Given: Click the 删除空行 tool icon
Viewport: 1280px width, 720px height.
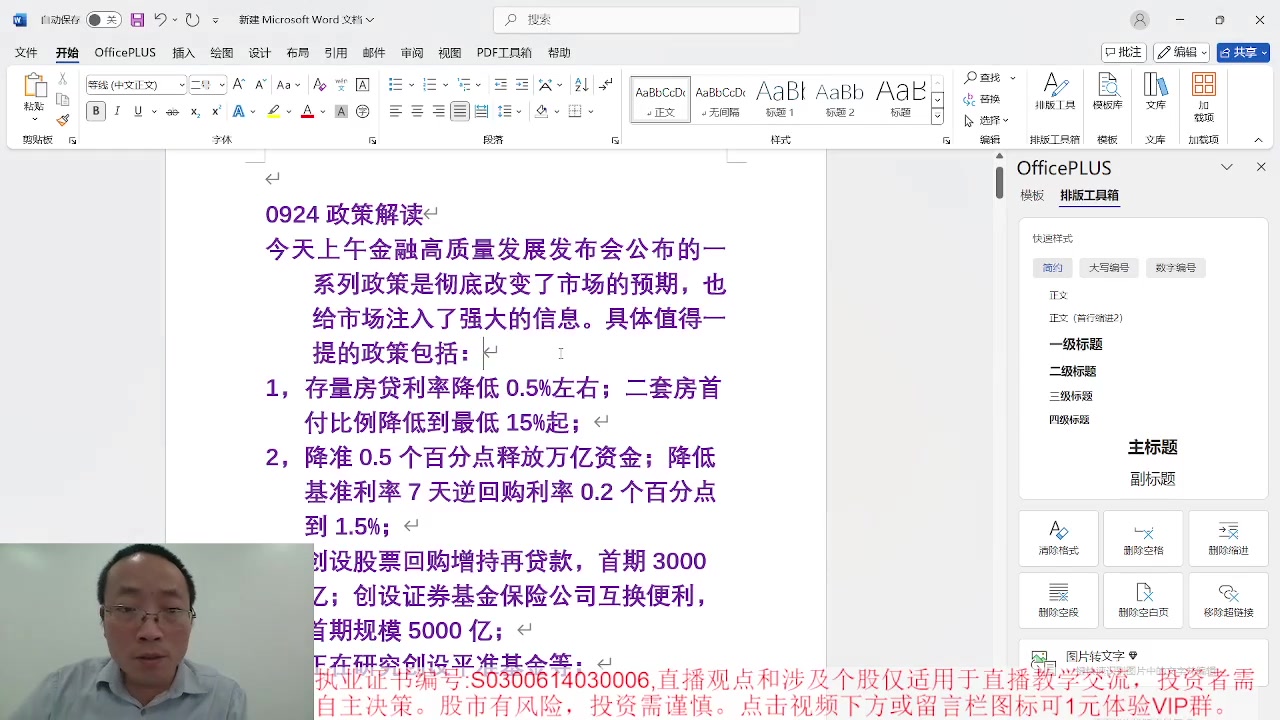Looking at the screenshot, I should (1058, 599).
